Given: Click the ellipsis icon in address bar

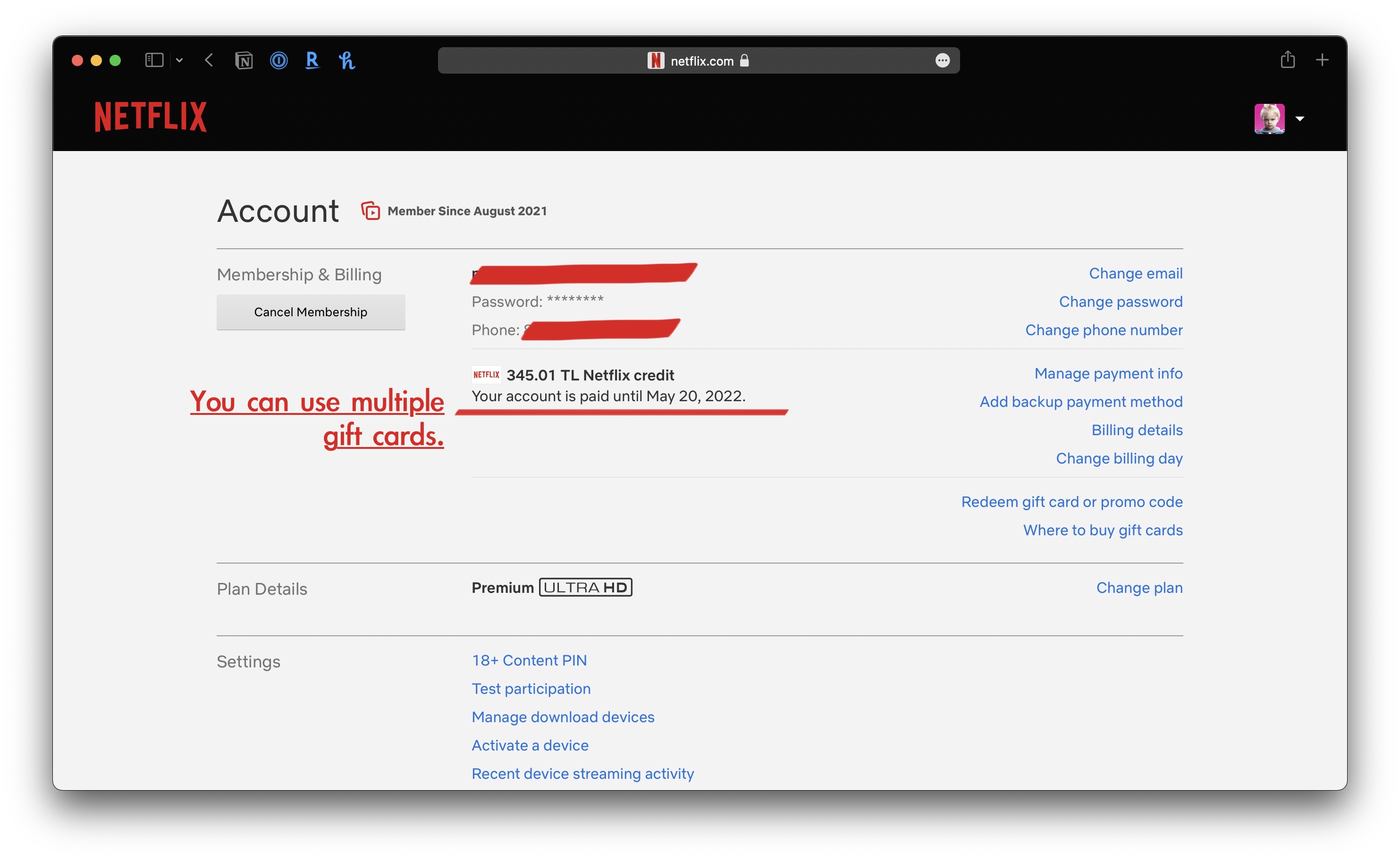Looking at the screenshot, I should pos(942,60).
